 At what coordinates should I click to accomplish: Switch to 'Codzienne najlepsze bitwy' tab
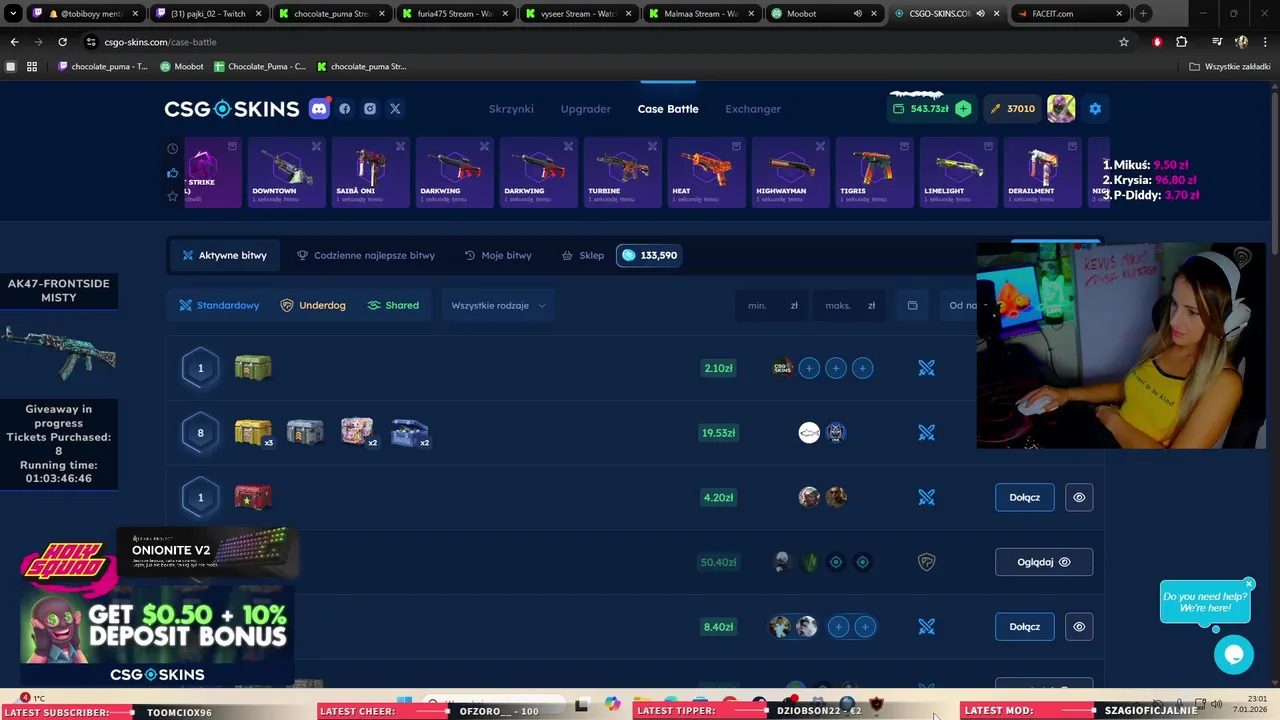(366, 255)
